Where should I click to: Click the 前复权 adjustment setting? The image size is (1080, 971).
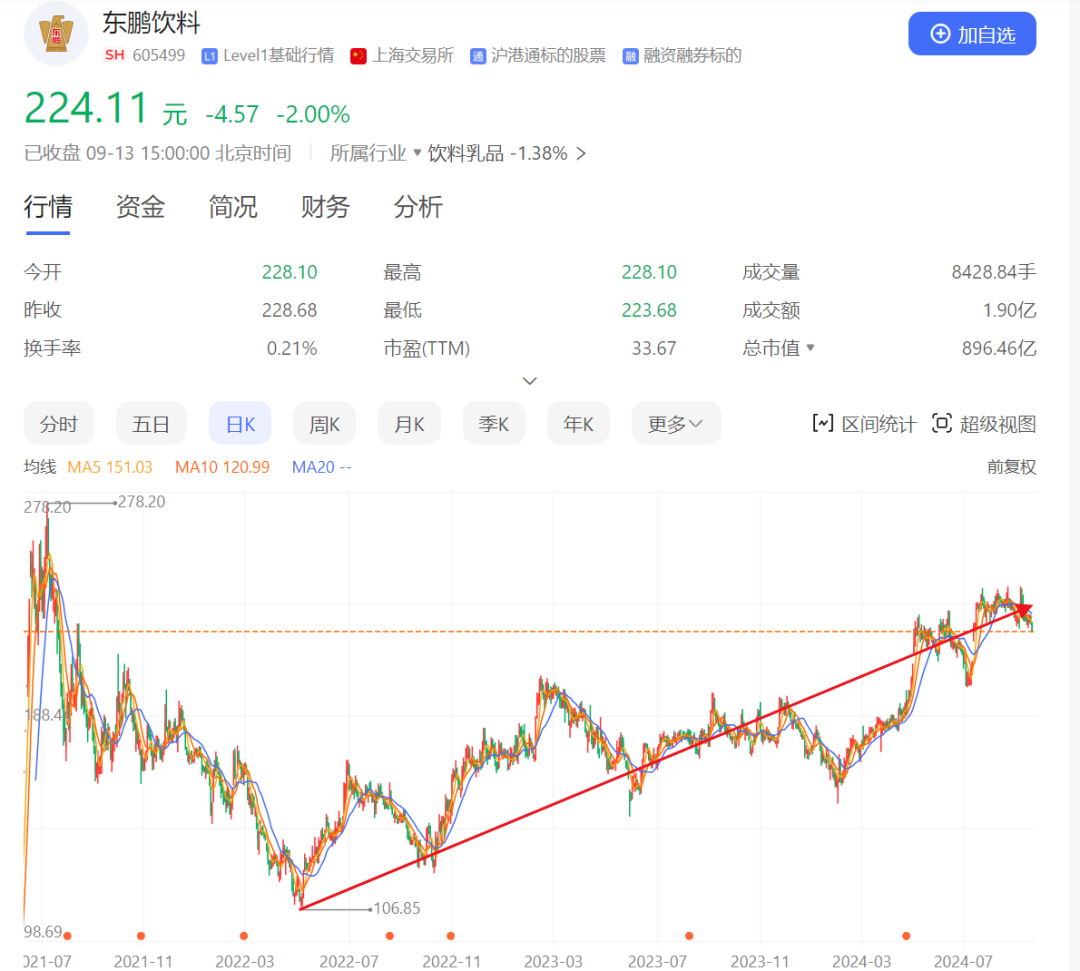[1011, 467]
